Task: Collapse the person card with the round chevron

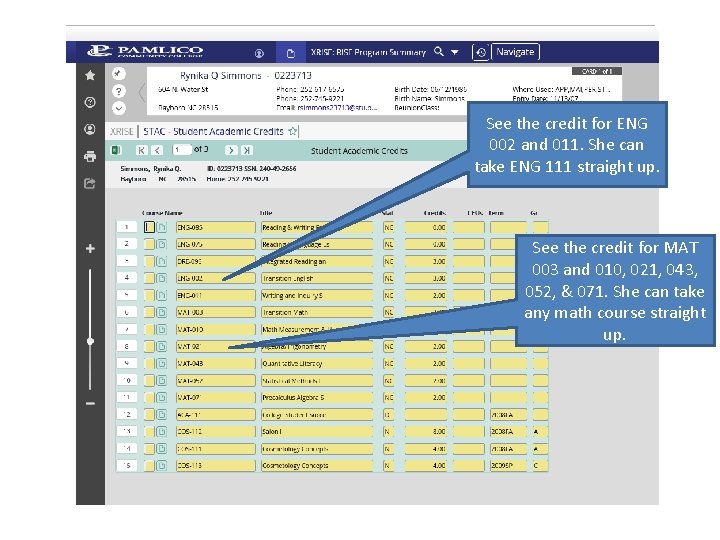Action: point(118,108)
